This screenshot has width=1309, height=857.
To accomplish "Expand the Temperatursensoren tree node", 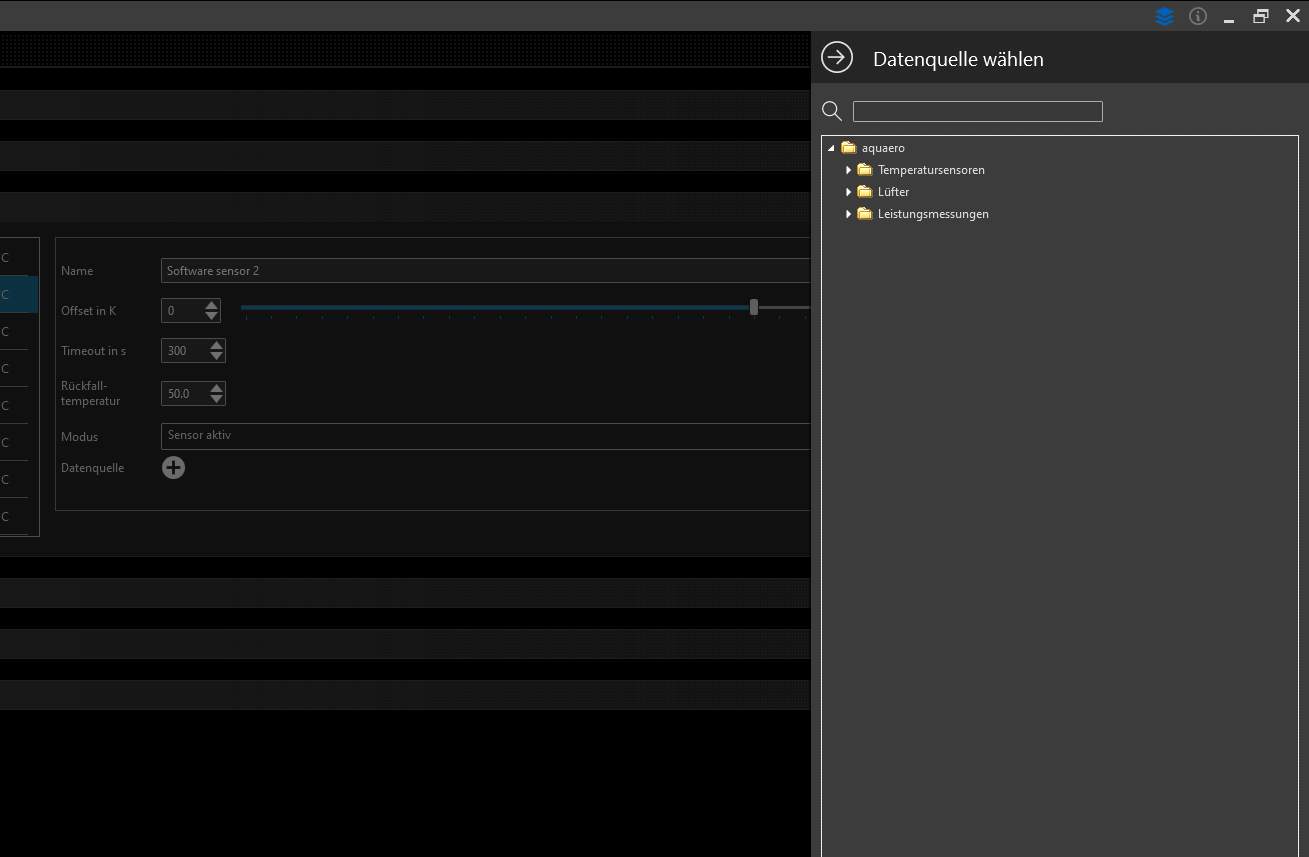I will pos(848,170).
